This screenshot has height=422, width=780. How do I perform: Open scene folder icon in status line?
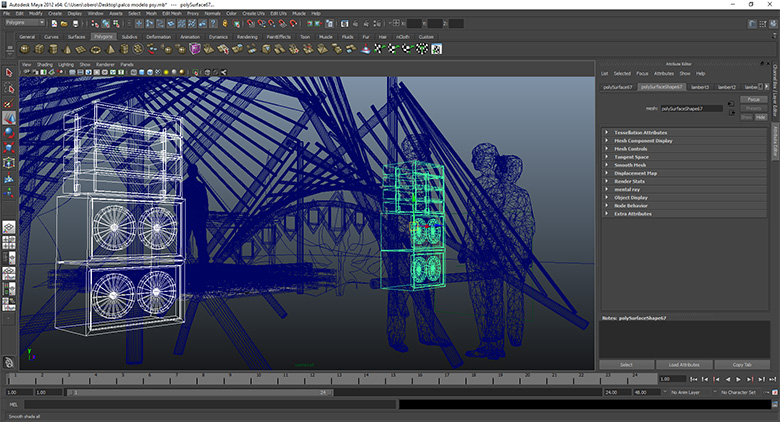[64, 23]
